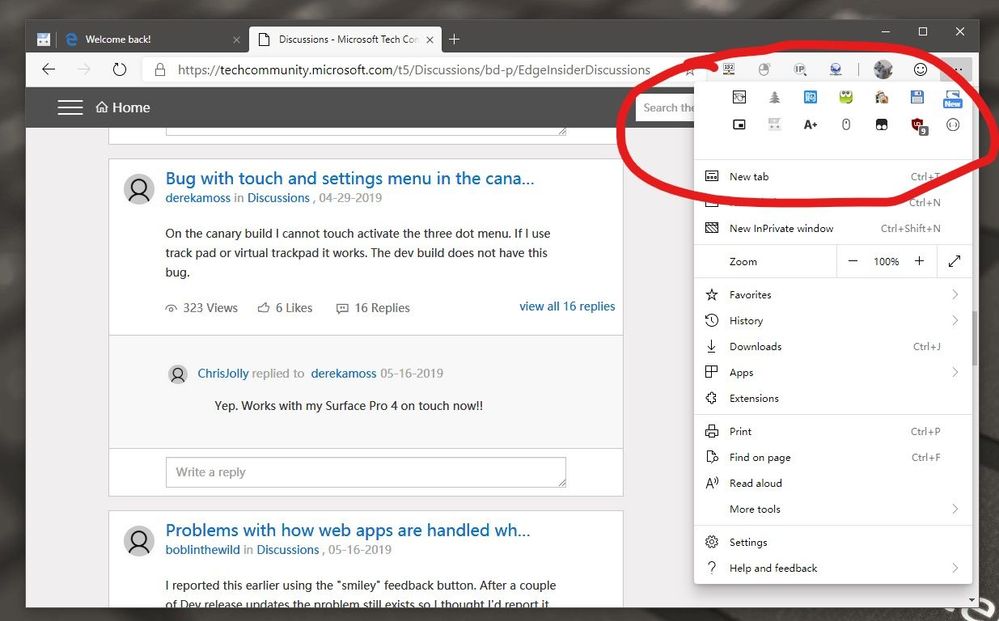This screenshot has width=999, height=621.
Task: Expand the Apps submenu chevron
Action: 955,372
